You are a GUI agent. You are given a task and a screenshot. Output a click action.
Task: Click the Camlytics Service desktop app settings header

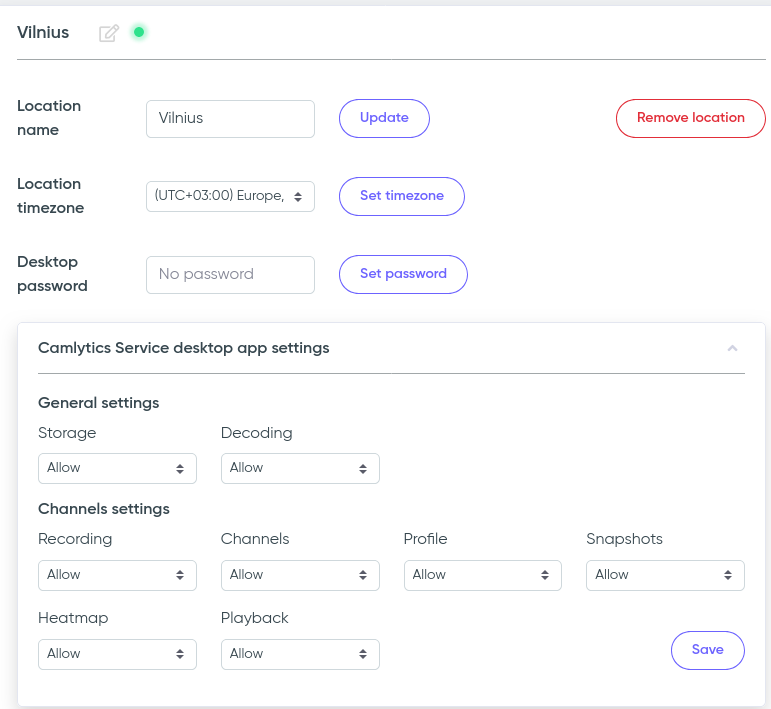coord(184,349)
